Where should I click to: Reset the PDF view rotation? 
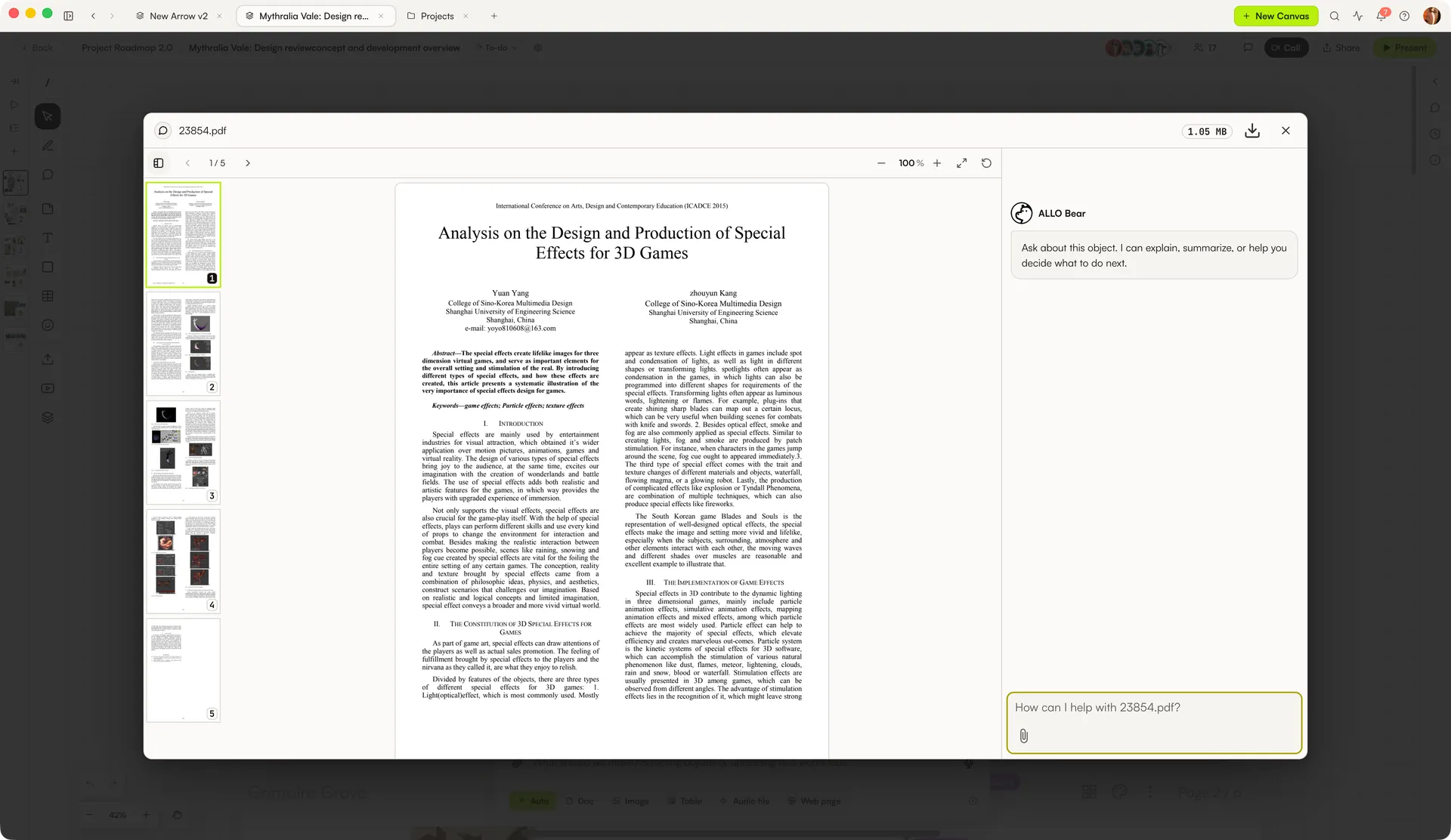tap(986, 163)
